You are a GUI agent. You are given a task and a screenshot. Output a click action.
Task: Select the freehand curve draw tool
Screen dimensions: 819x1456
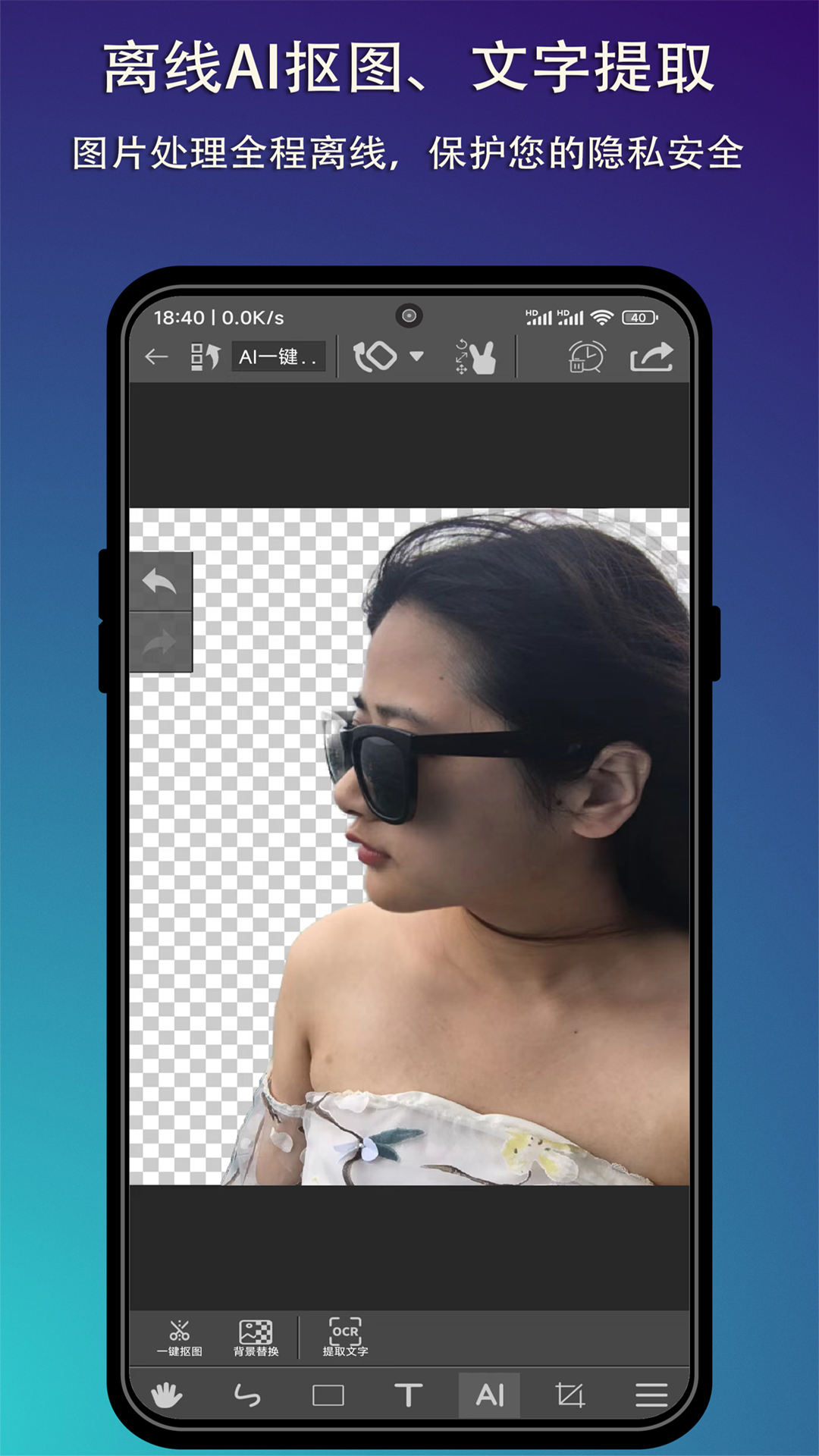247,1395
